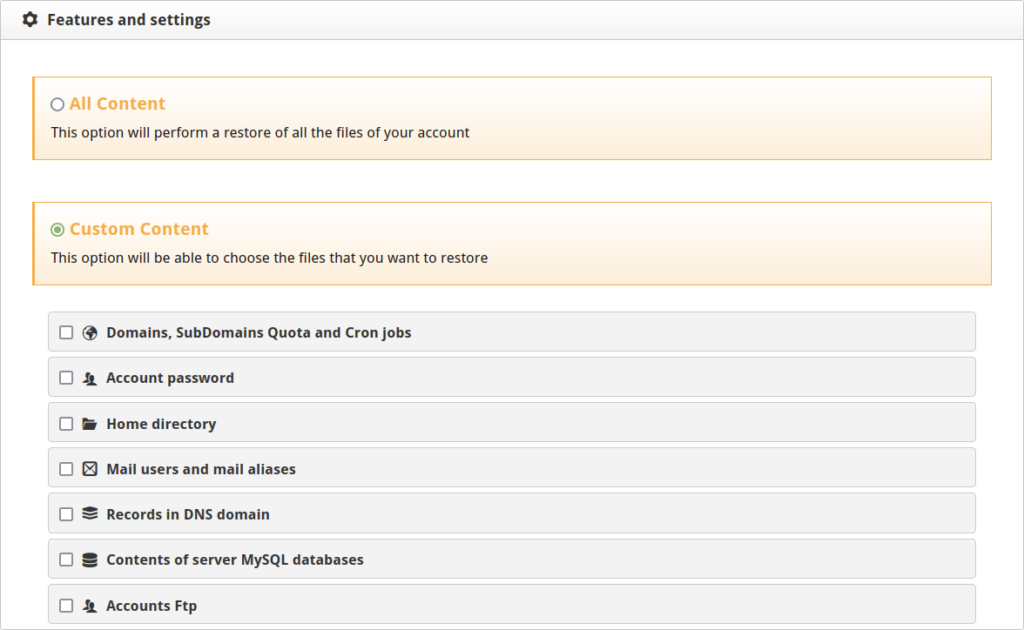Viewport: 1024px width, 630px height.
Task: Tick the Home directory checkbox
Action: [66, 424]
